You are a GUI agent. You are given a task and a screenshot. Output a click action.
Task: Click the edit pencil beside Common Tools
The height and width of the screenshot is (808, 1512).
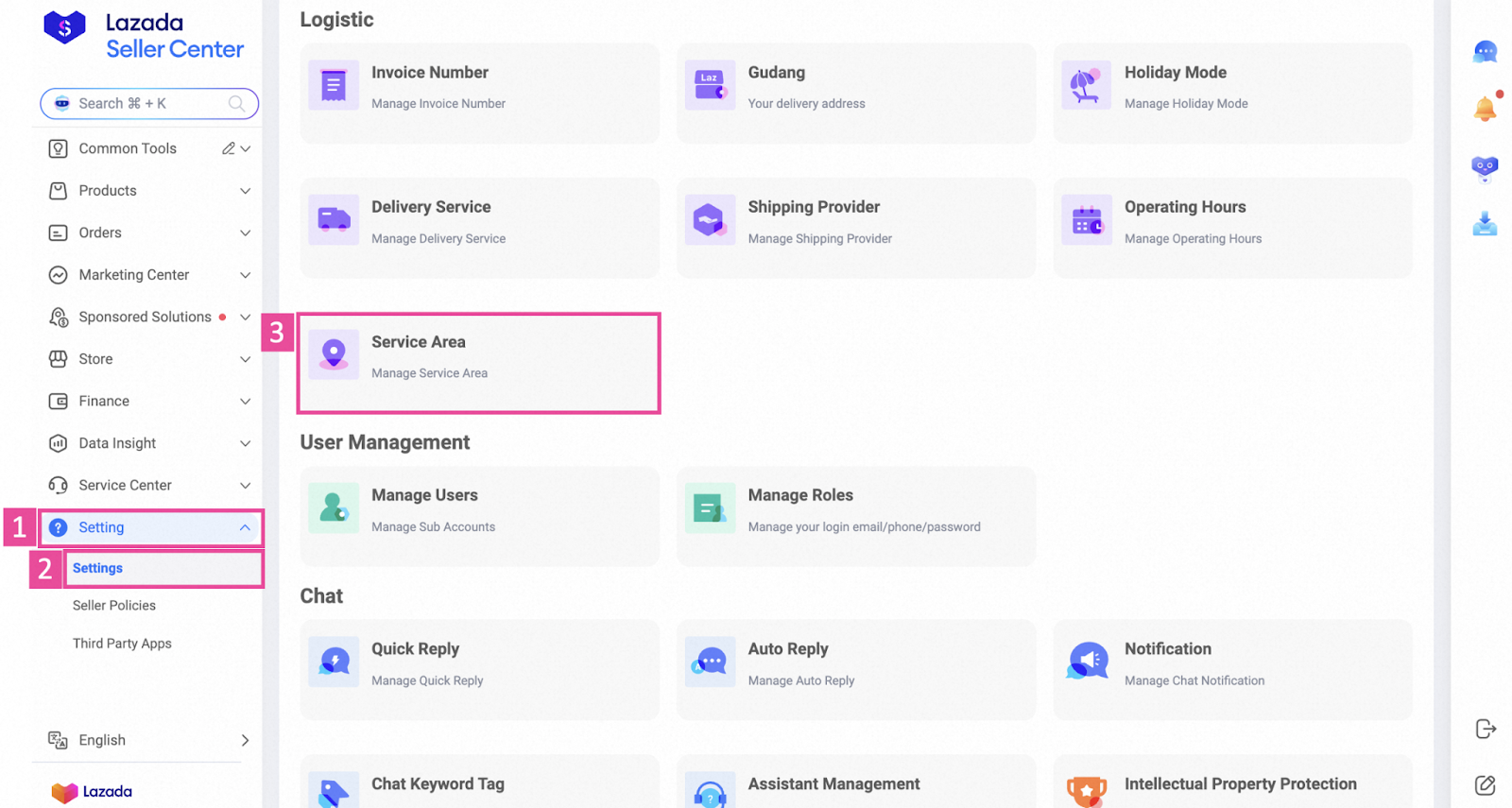point(228,148)
